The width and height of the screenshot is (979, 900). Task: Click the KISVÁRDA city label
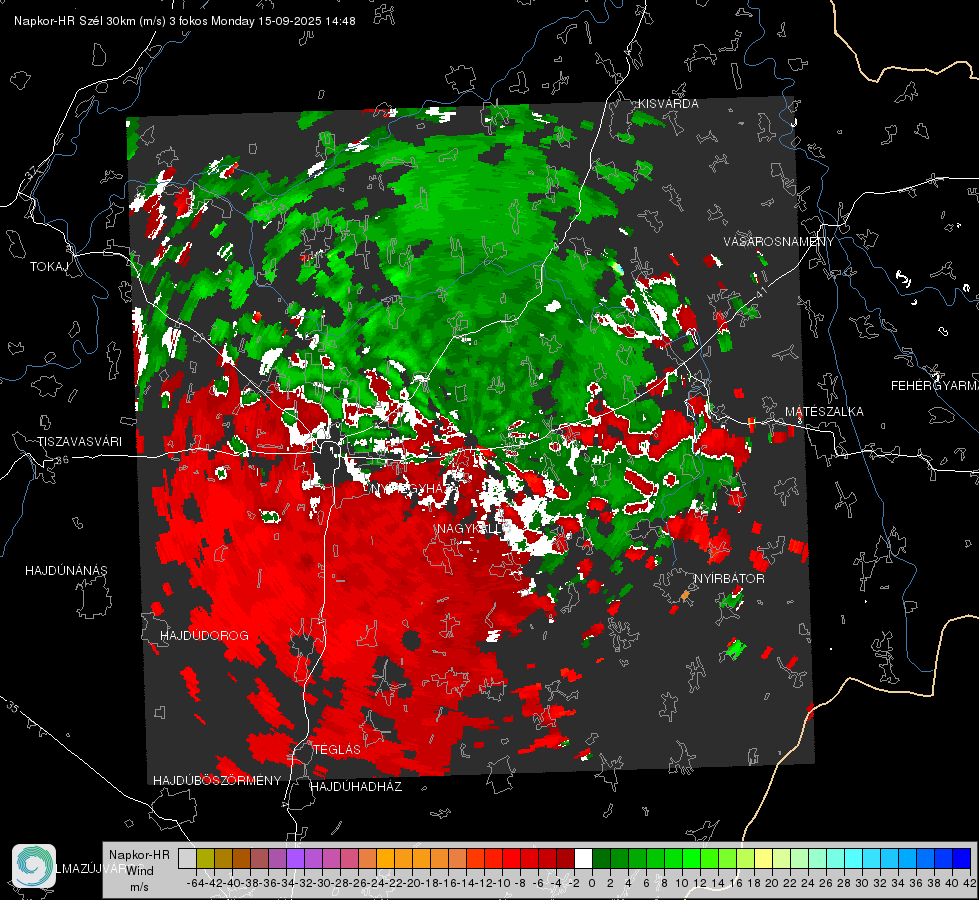click(x=668, y=104)
